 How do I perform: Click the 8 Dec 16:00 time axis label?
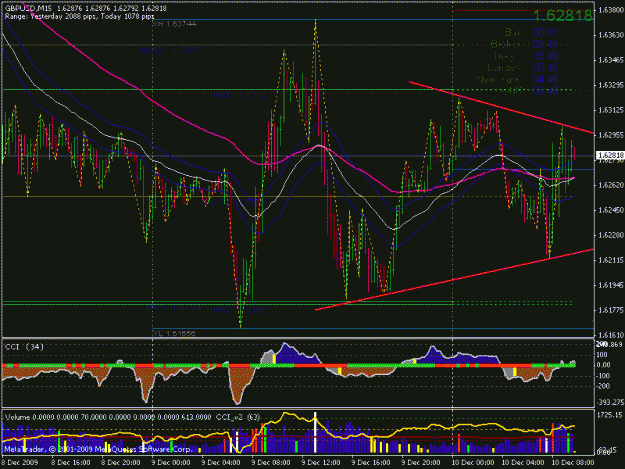point(71,463)
